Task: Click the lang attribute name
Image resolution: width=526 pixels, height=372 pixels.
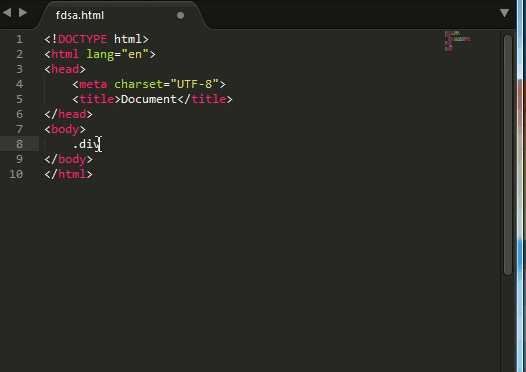Action: (100, 54)
